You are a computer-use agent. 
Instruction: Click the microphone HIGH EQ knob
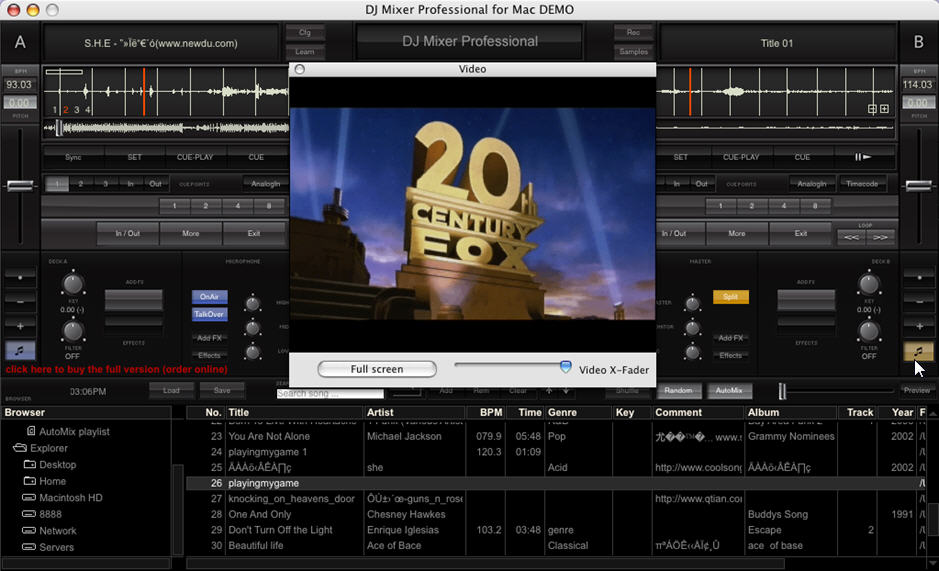(253, 304)
